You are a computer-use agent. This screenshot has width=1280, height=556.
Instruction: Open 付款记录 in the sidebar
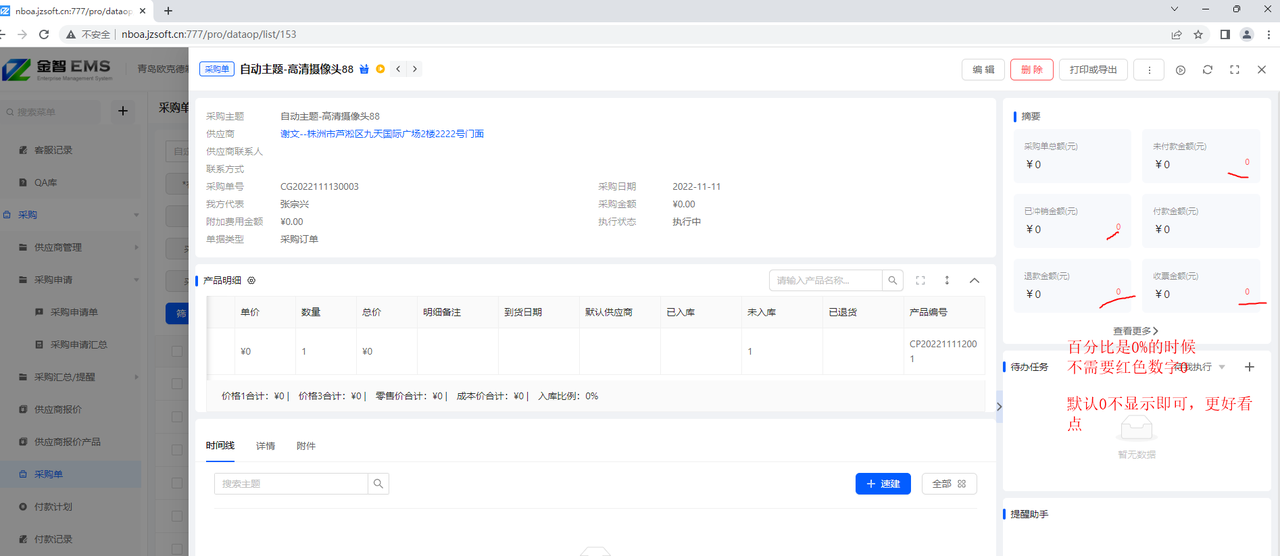coord(53,539)
